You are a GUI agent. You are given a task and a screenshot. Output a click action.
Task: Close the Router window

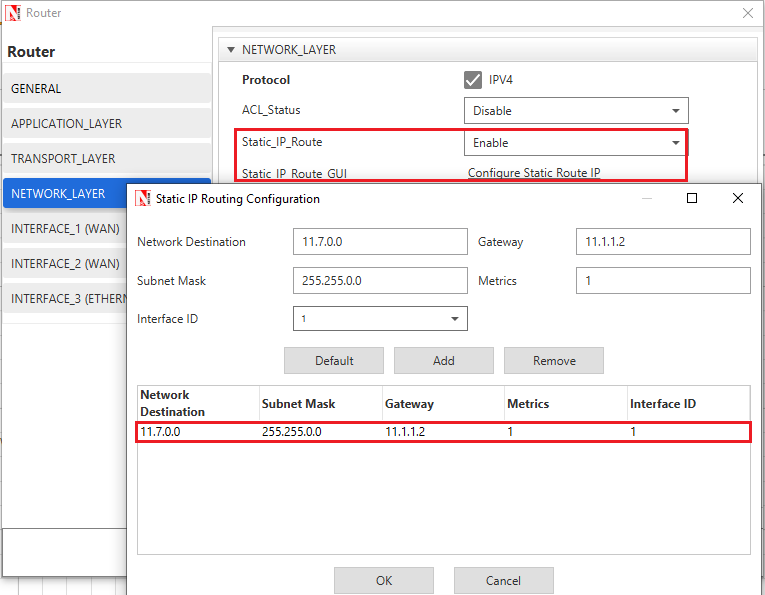pyautogui.click(x=747, y=13)
